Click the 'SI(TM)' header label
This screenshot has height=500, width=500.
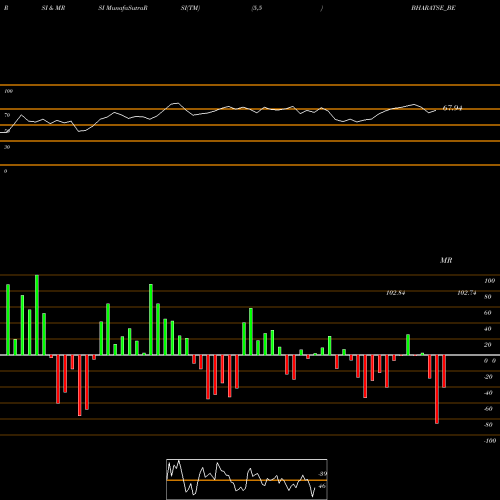pyautogui.click(x=190, y=8)
